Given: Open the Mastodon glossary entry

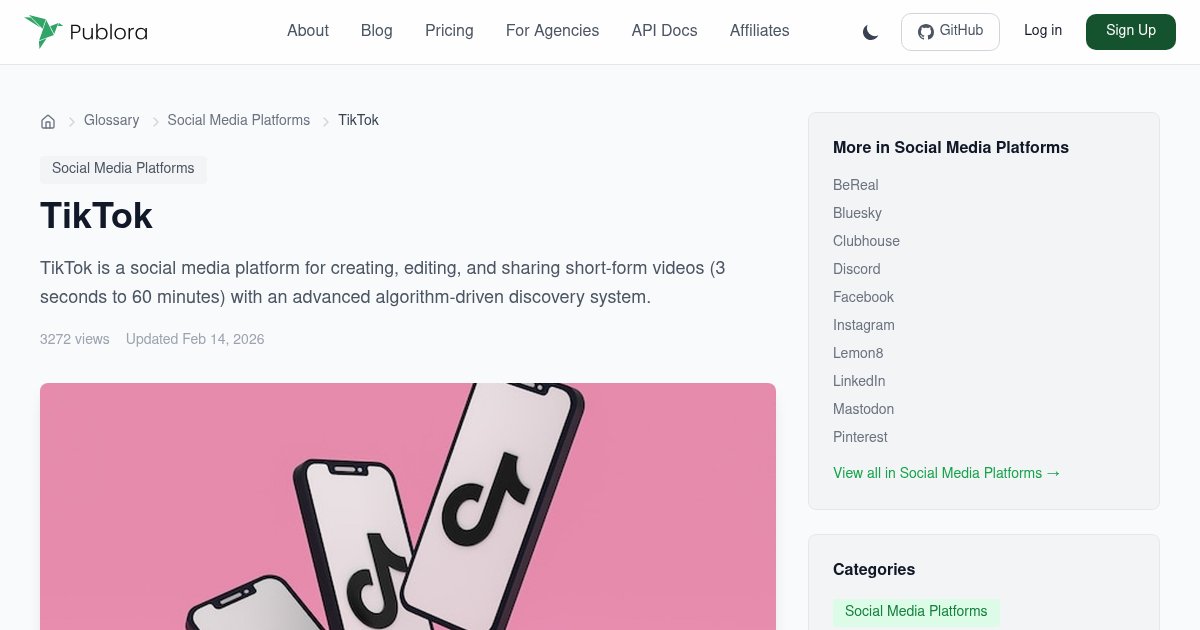Looking at the screenshot, I should [864, 409].
